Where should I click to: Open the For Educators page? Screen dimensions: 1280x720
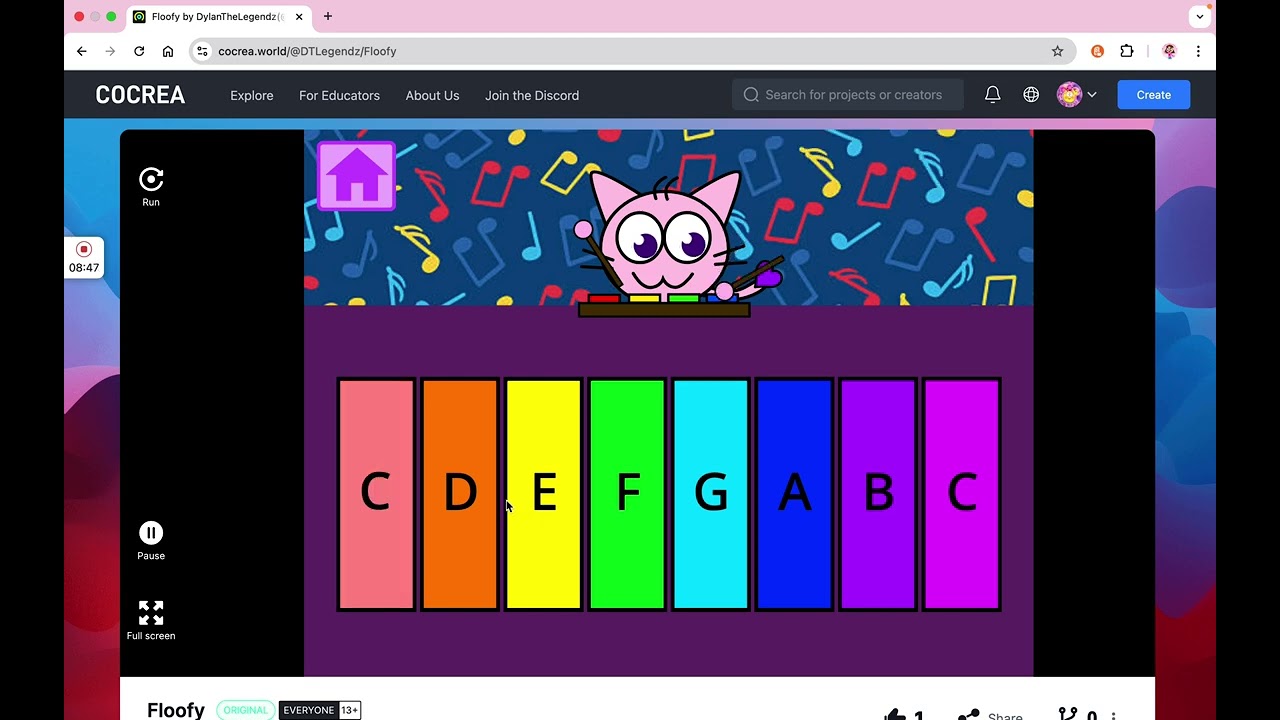click(339, 95)
